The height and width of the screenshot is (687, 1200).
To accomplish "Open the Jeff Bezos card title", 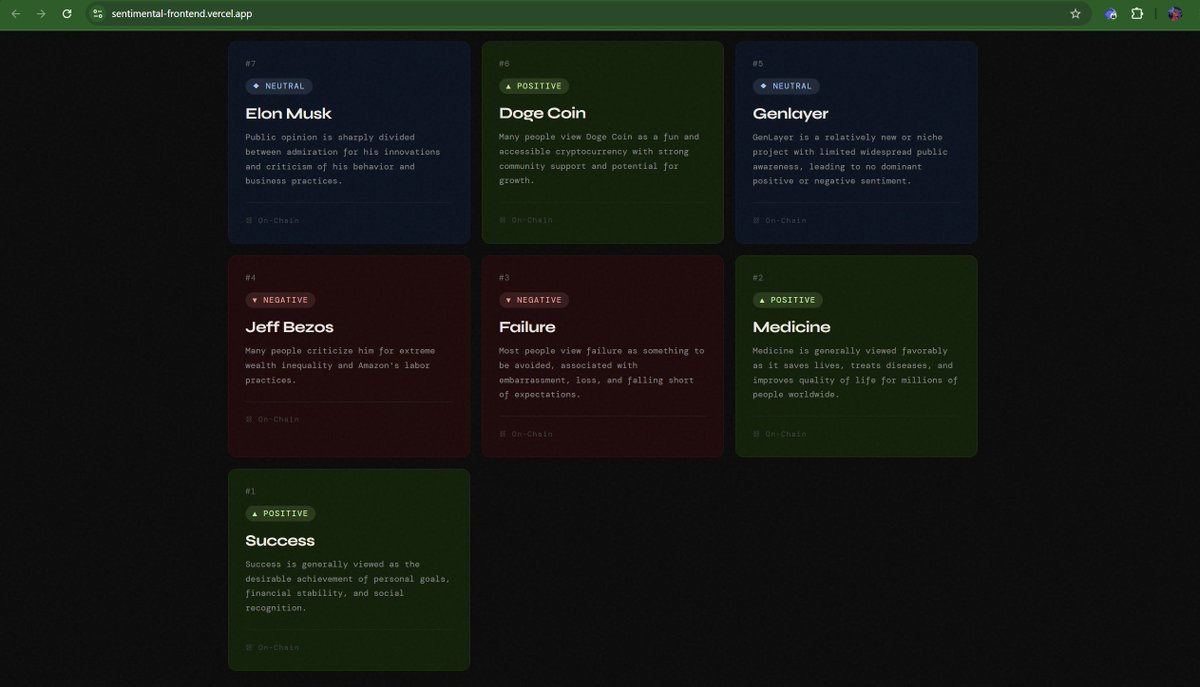I will [289, 327].
